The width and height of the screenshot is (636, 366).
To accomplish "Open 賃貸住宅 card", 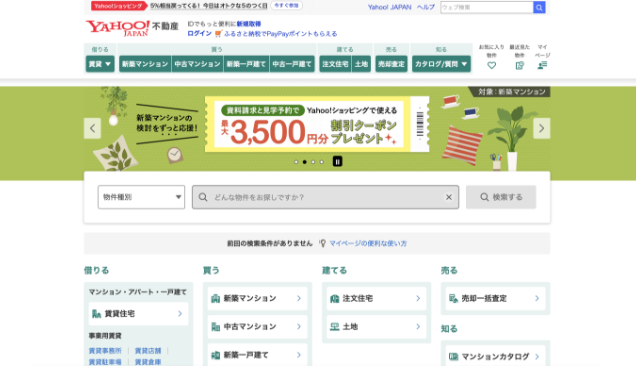I will coord(138,314).
